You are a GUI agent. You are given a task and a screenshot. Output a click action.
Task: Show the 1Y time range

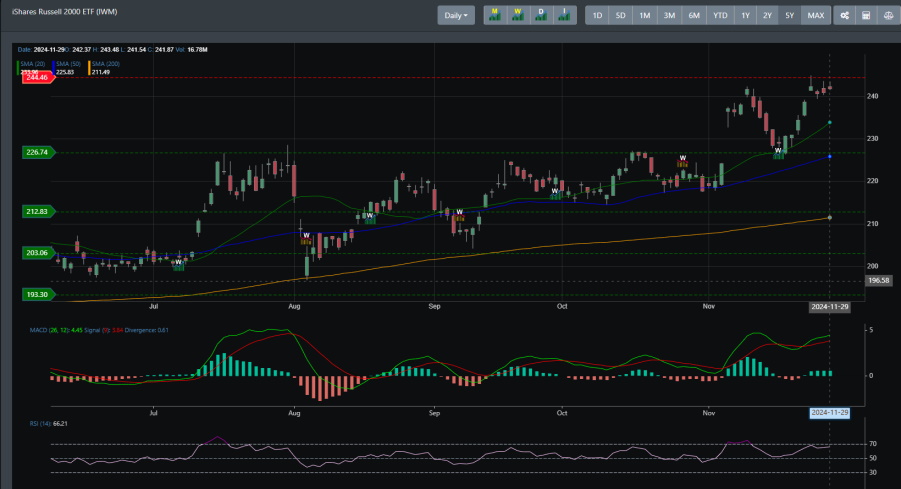click(745, 16)
